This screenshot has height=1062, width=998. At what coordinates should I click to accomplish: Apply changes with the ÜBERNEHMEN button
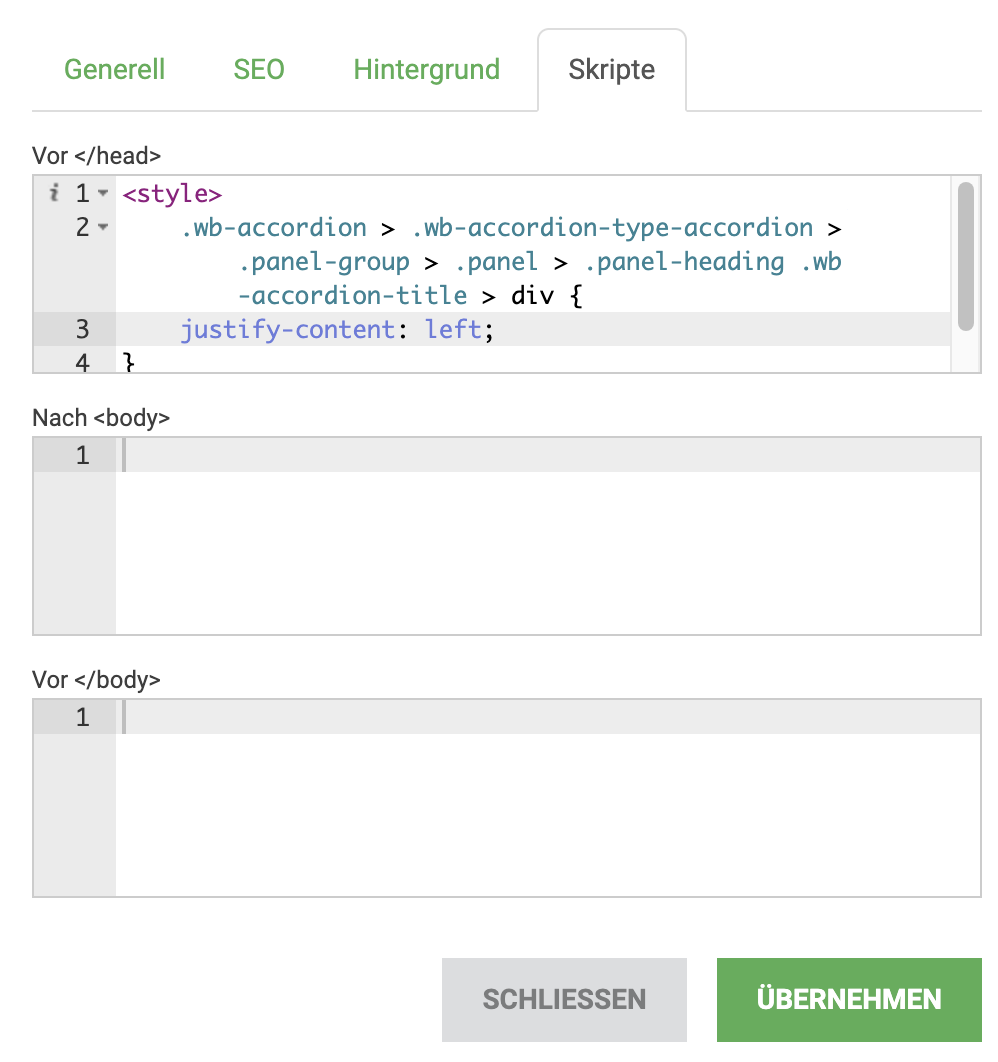point(848,999)
